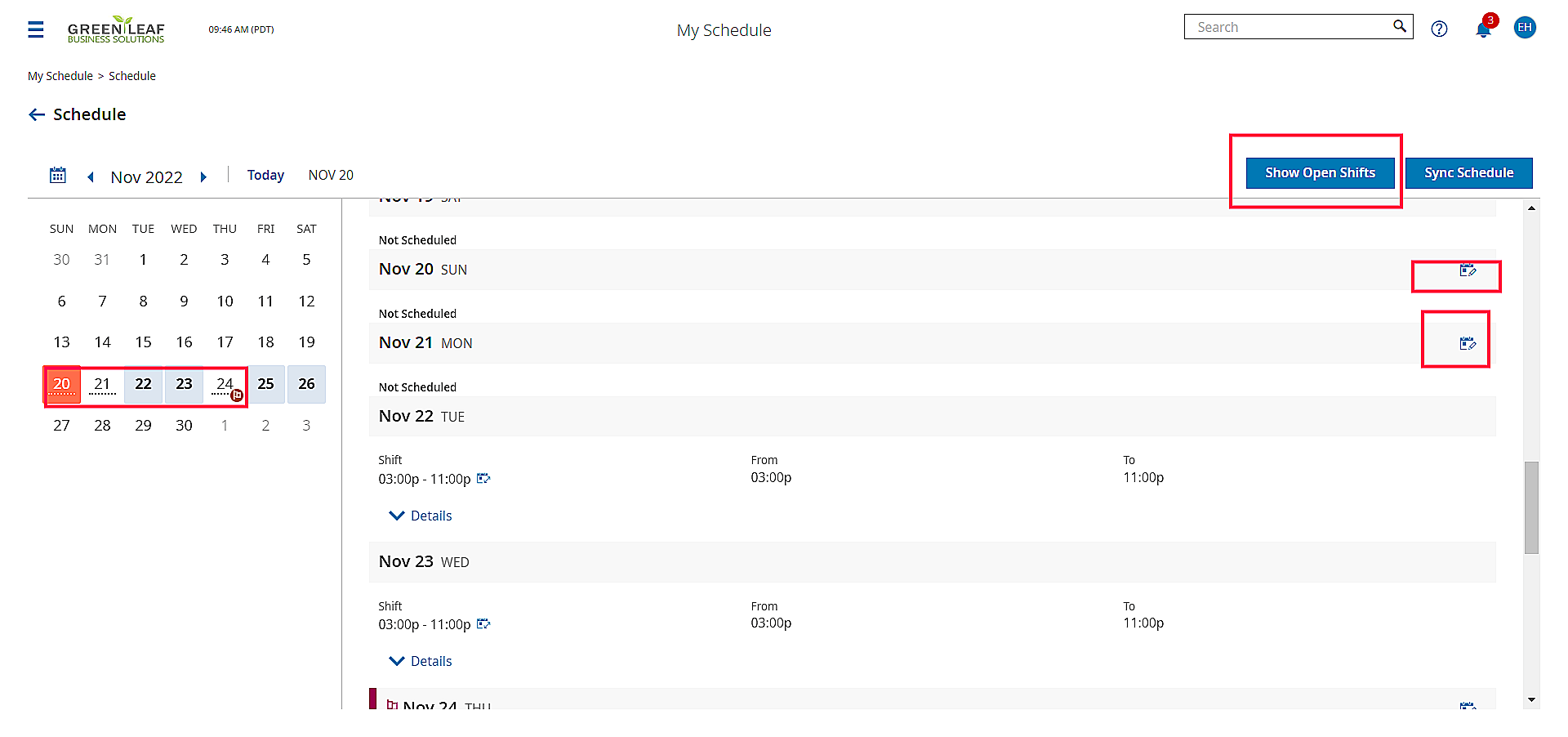The image size is (1568, 737).
Task: Expand Details for the Nov 23 shift
Action: click(x=421, y=661)
